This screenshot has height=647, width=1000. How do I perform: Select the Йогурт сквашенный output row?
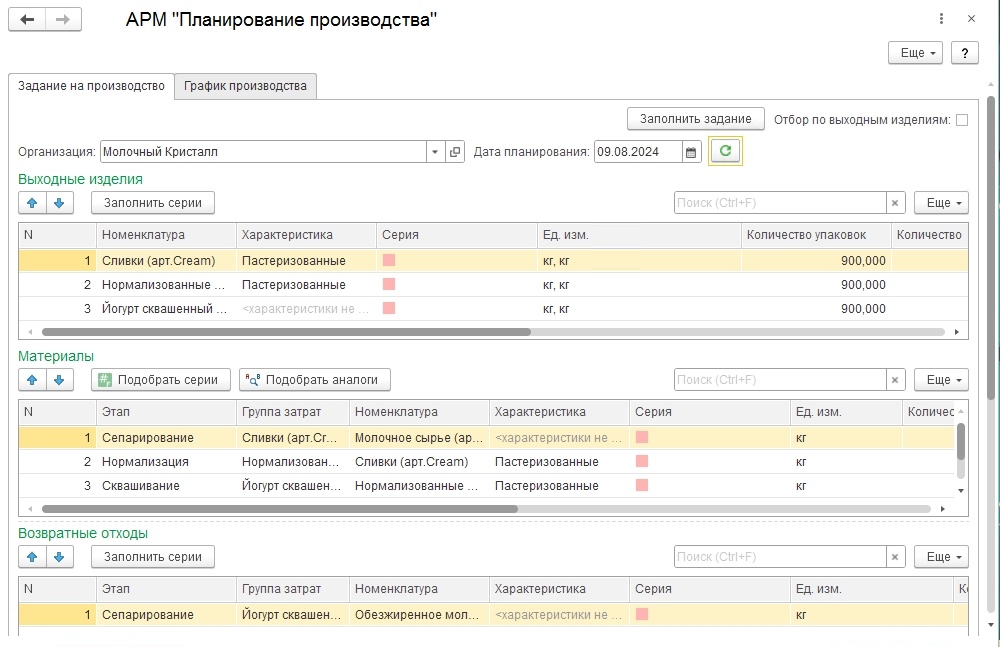point(493,309)
